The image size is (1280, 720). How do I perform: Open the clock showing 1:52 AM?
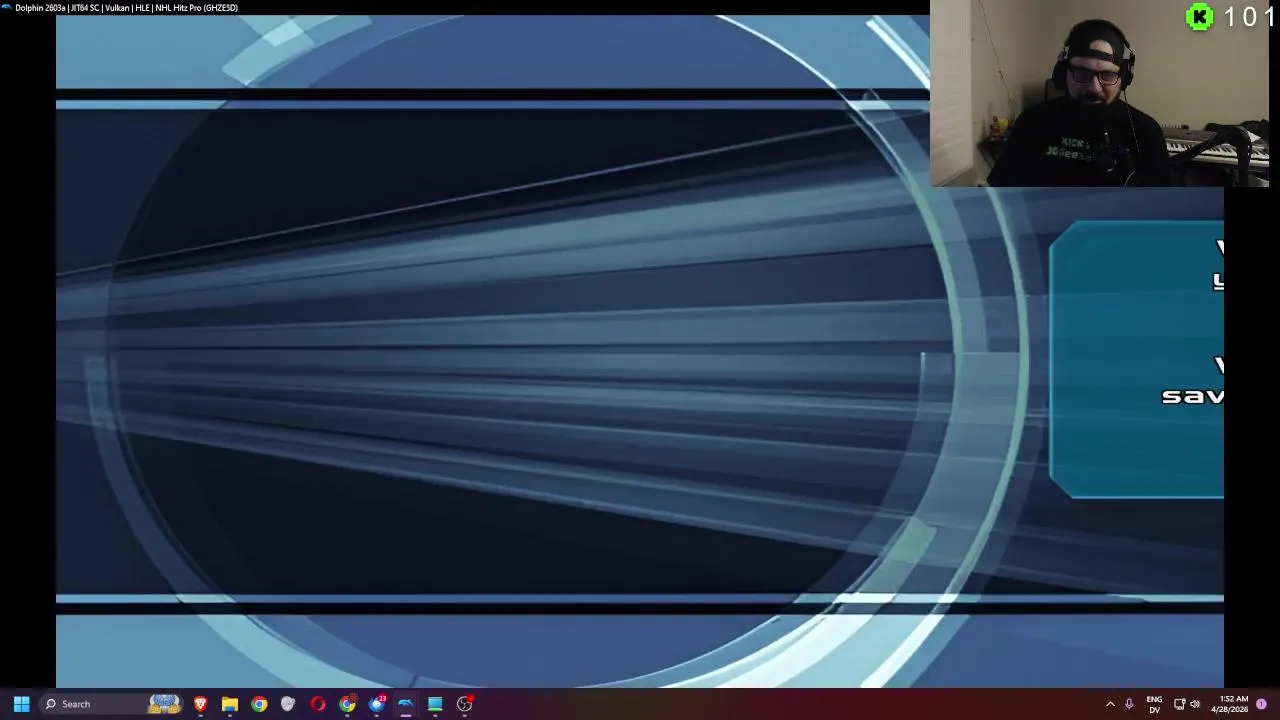1229,704
